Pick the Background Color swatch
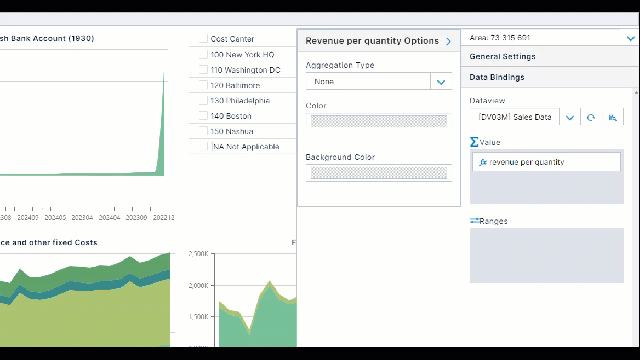Screen dimensions: 640x360 (379, 173)
